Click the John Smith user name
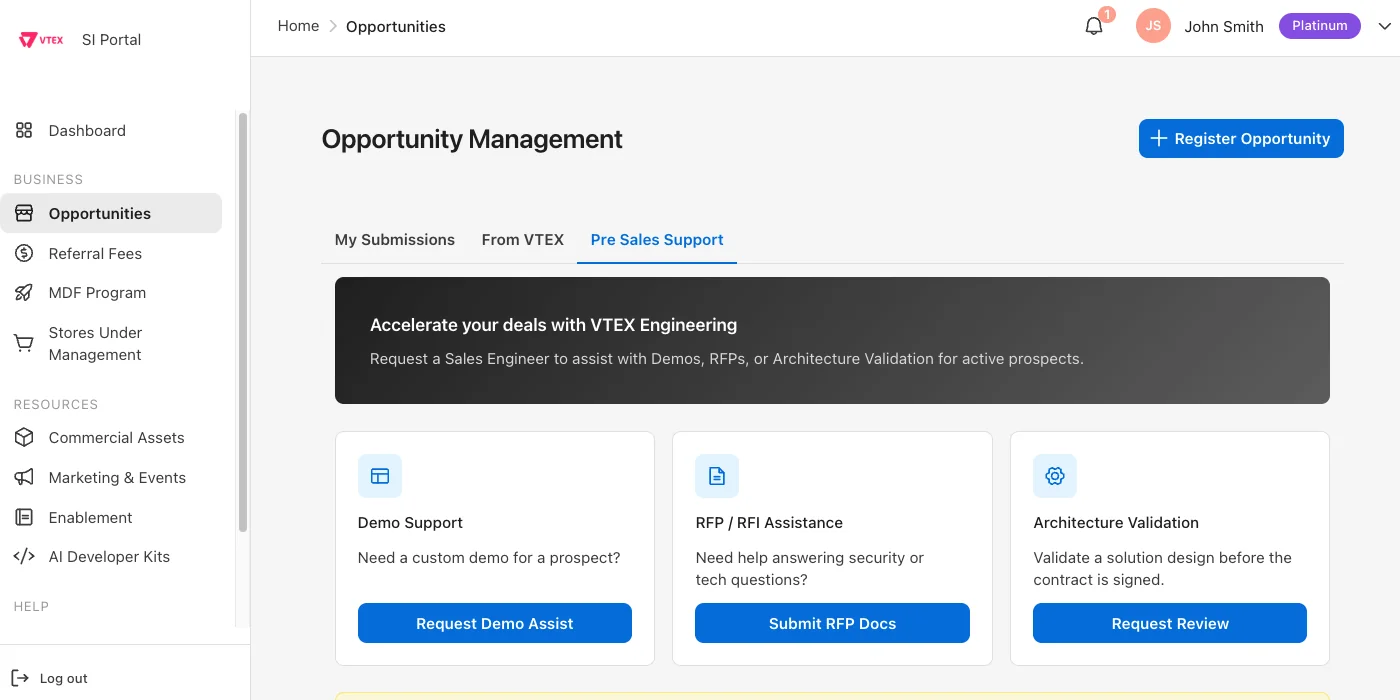The image size is (1400, 700). (x=1224, y=27)
